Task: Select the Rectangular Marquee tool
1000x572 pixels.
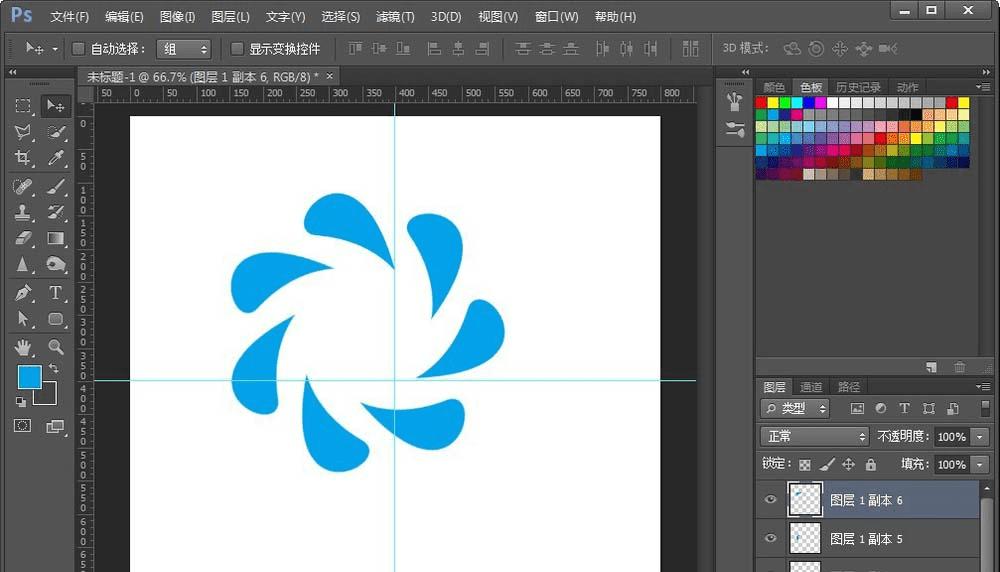Action: (23, 106)
